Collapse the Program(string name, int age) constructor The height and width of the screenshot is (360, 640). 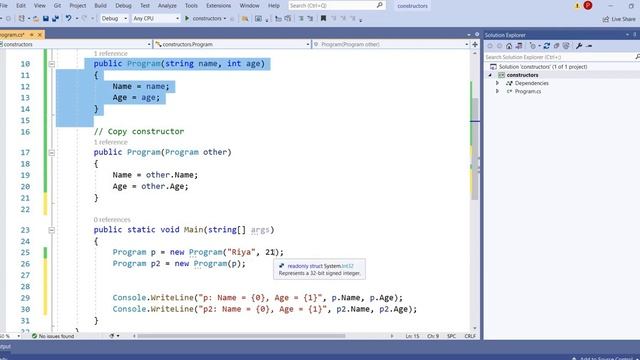click(52, 64)
